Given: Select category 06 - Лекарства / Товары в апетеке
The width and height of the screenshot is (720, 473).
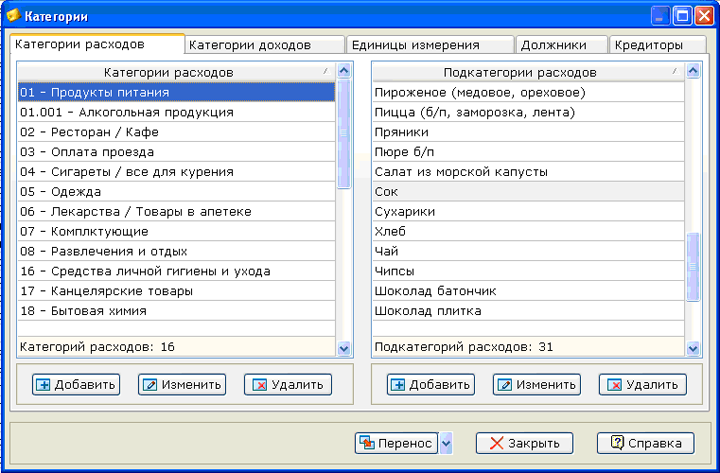Looking at the screenshot, I should click(x=176, y=211).
